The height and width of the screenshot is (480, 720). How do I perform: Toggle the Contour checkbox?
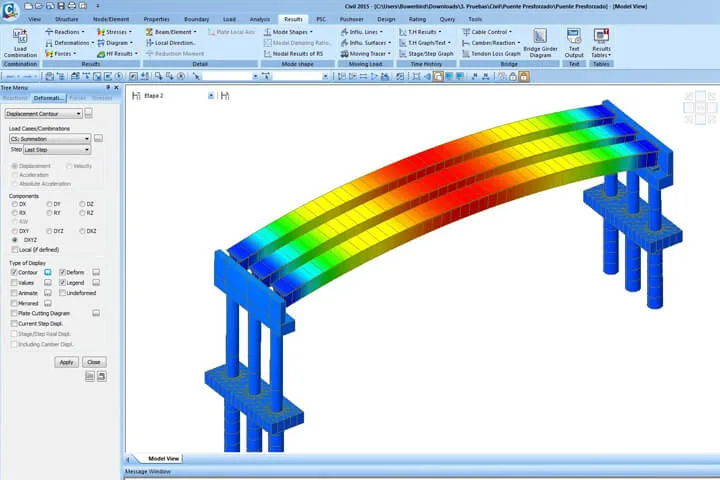14,272
